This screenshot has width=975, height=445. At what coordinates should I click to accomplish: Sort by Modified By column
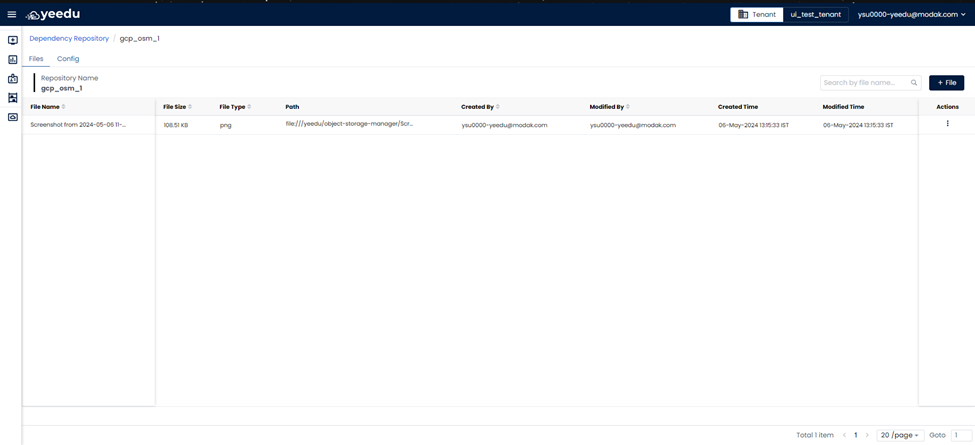point(629,107)
